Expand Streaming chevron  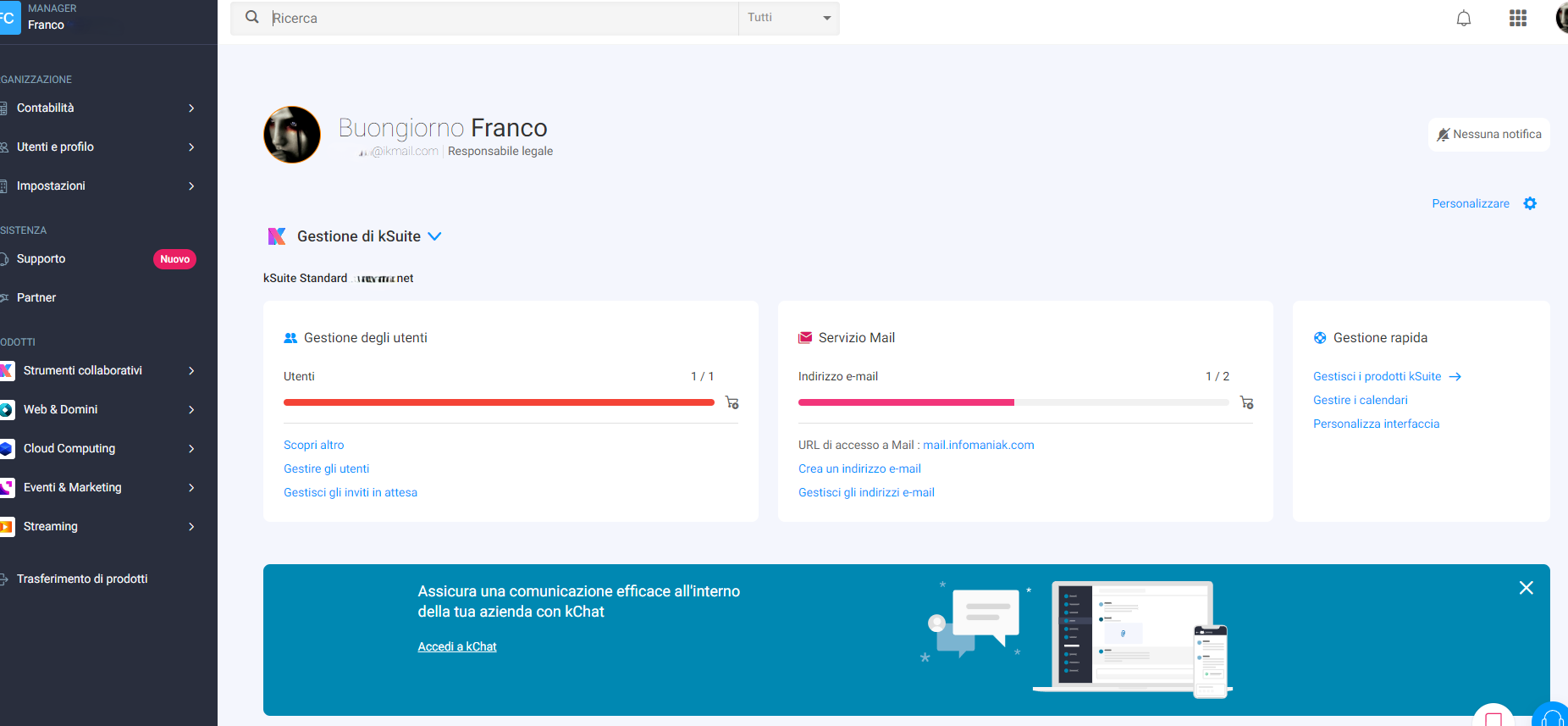191,526
